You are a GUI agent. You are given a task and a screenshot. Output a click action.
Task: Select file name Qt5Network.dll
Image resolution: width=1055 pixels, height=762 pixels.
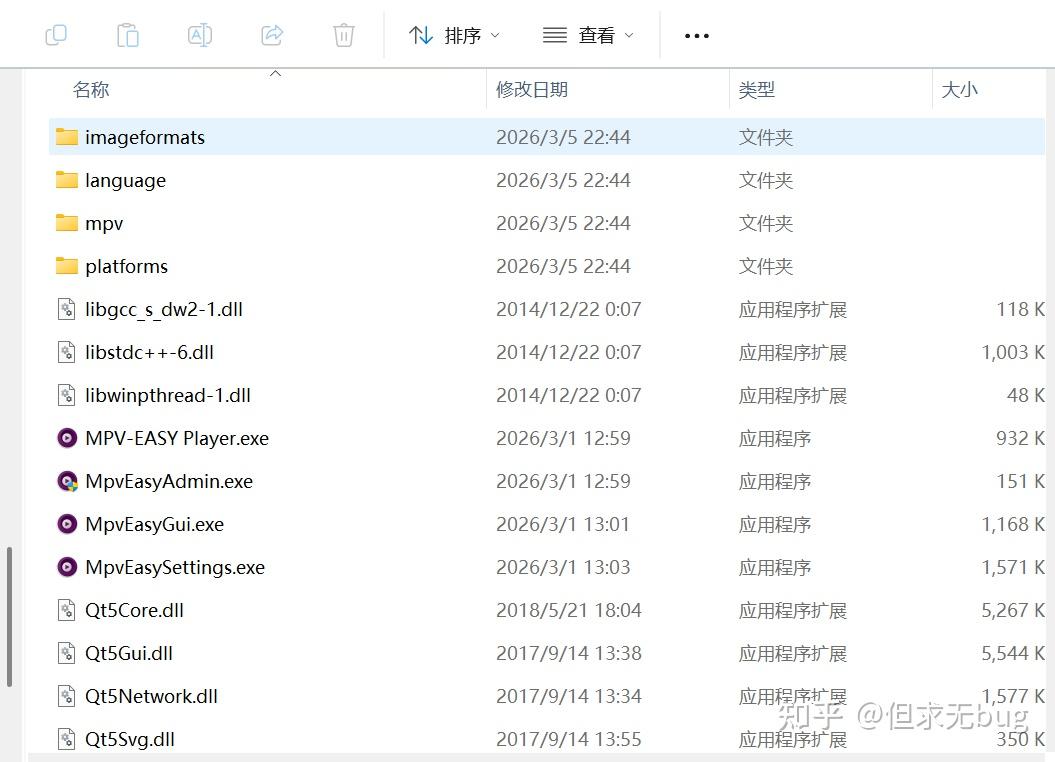click(x=151, y=697)
